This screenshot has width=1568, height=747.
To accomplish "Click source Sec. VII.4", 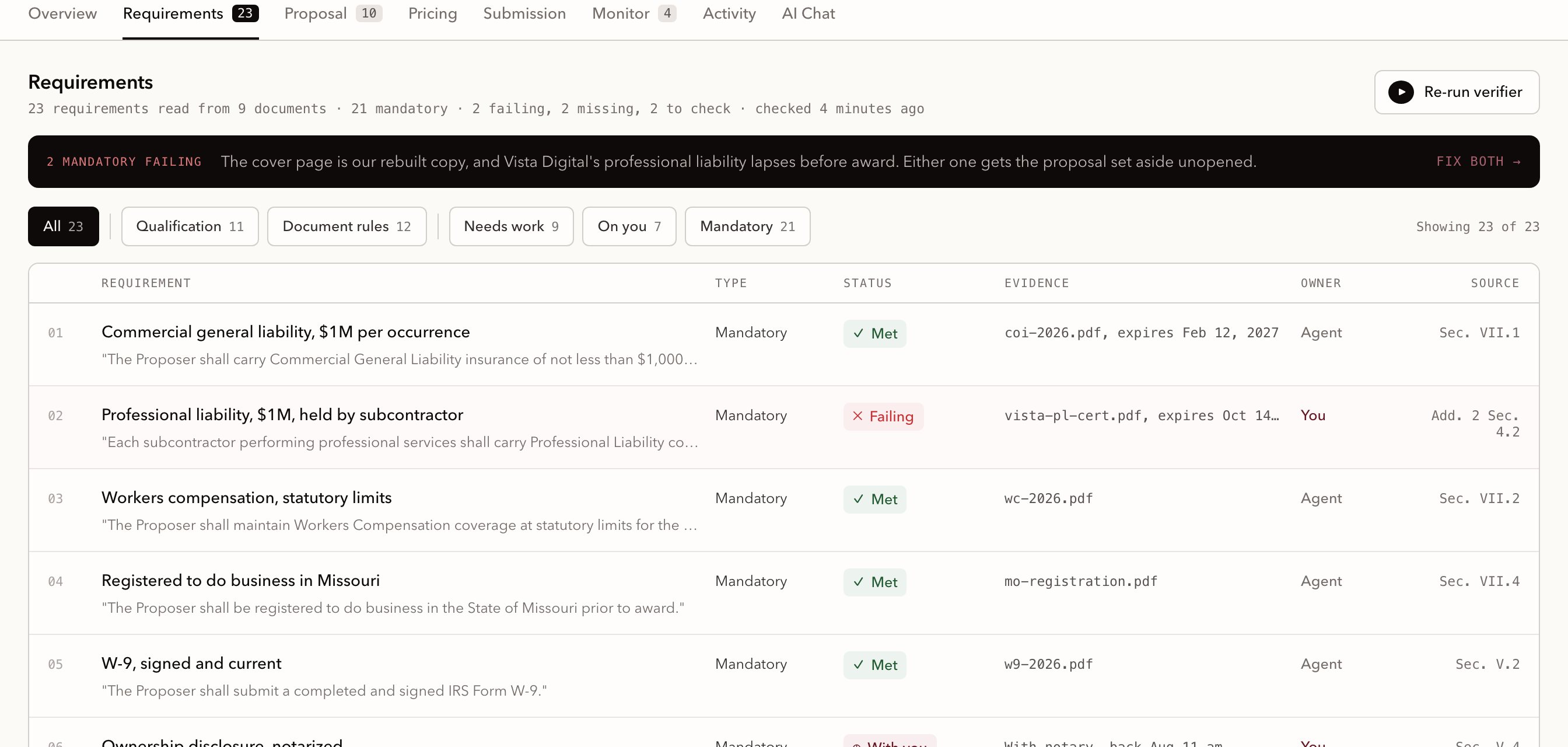I will [1479, 581].
